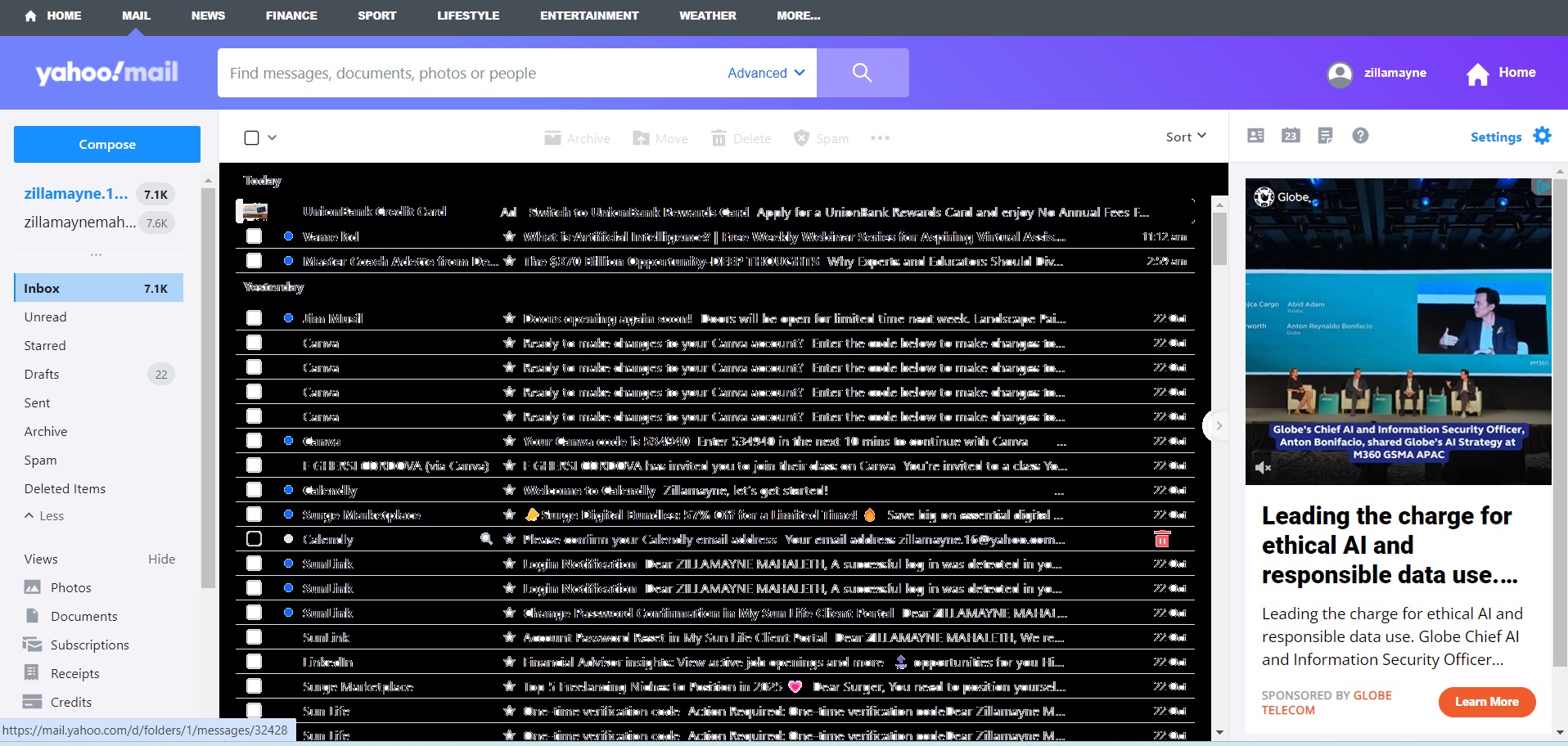Select the Vame ltd email checkbox
The width and height of the screenshot is (1568, 746).
[255, 236]
